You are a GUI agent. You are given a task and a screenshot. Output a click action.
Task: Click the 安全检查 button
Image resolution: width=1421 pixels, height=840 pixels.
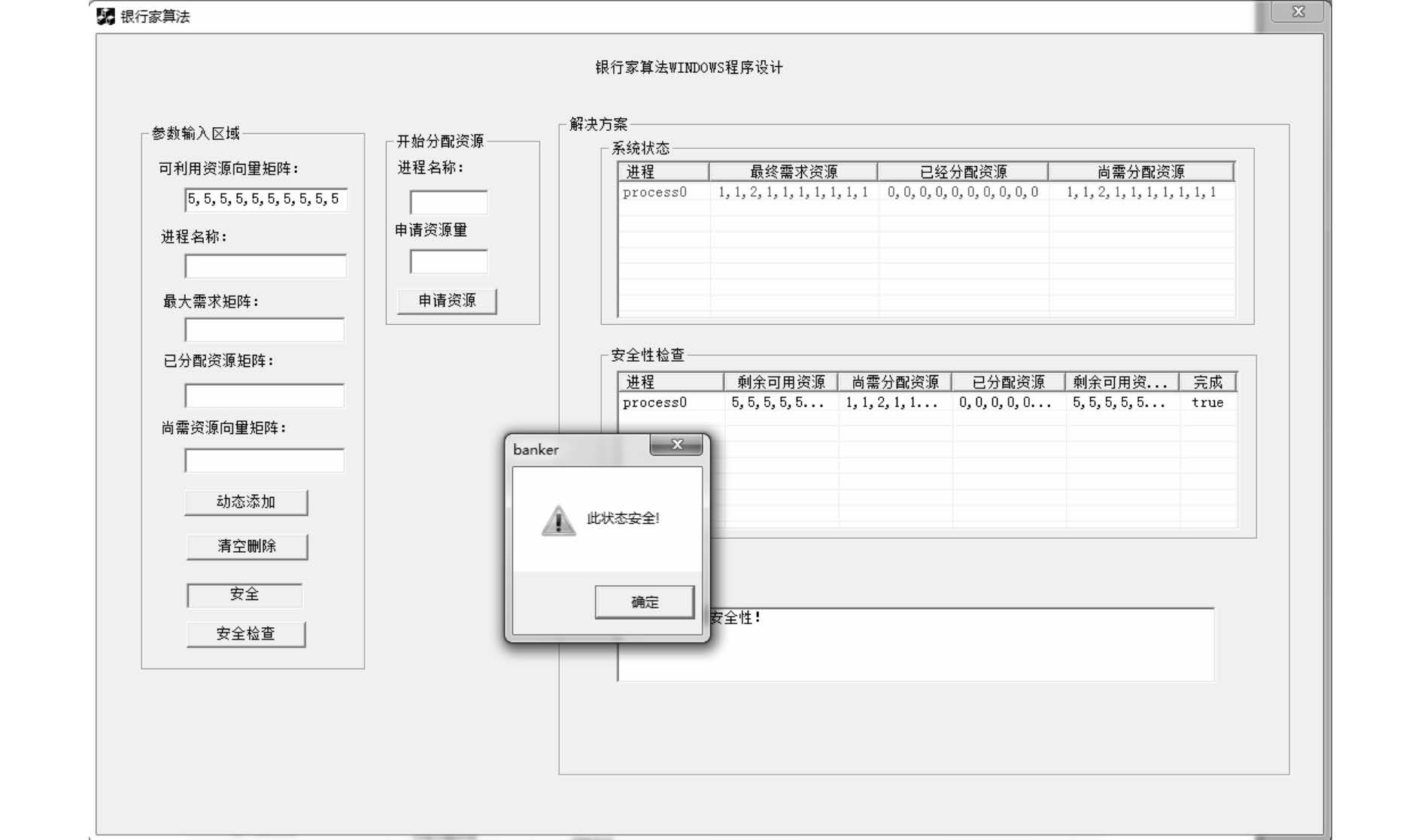(x=246, y=634)
